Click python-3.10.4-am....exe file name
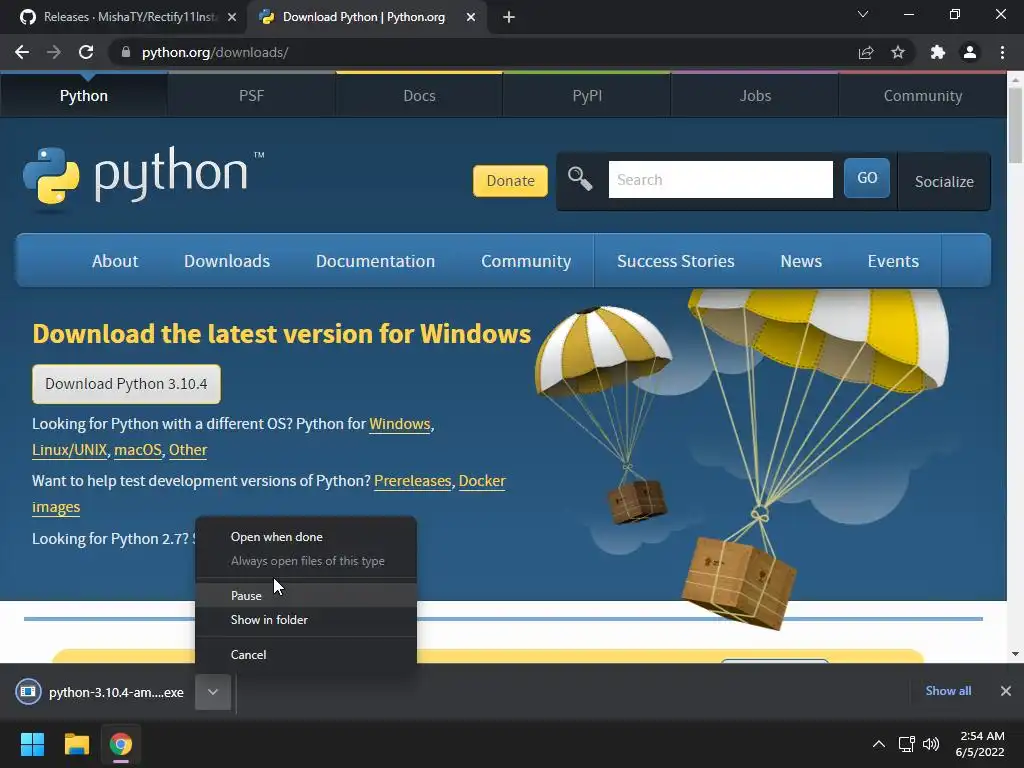The height and width of the screenshot is (768, 1024). coord(116,692)
